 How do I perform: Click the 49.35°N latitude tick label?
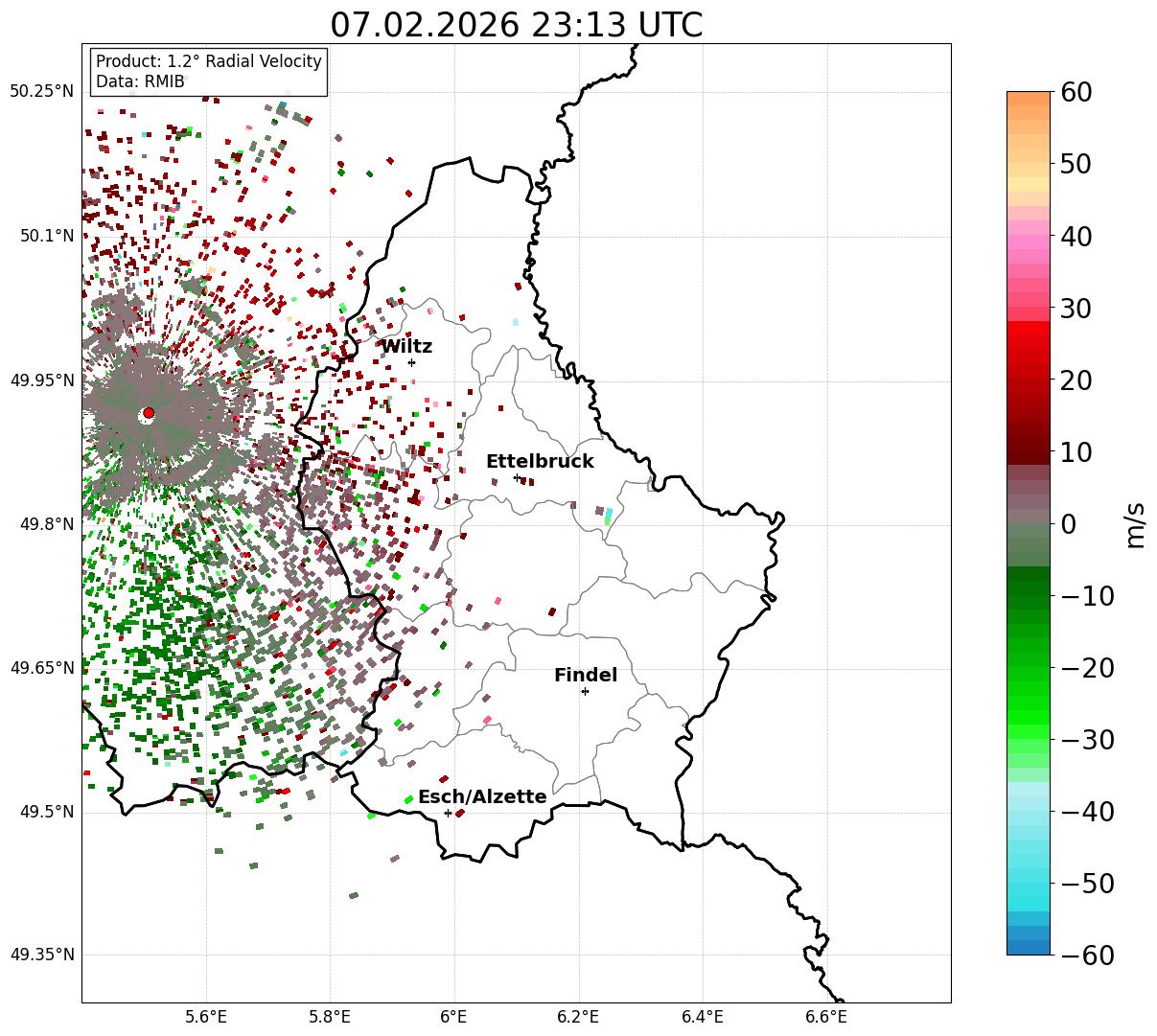coord(41,955)
